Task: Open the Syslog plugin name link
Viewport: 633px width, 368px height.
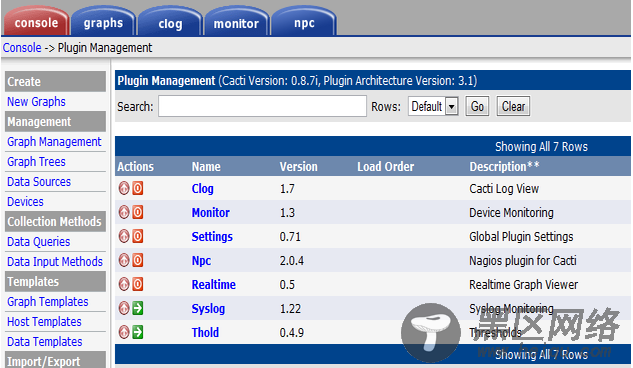Action: [208, 309]
